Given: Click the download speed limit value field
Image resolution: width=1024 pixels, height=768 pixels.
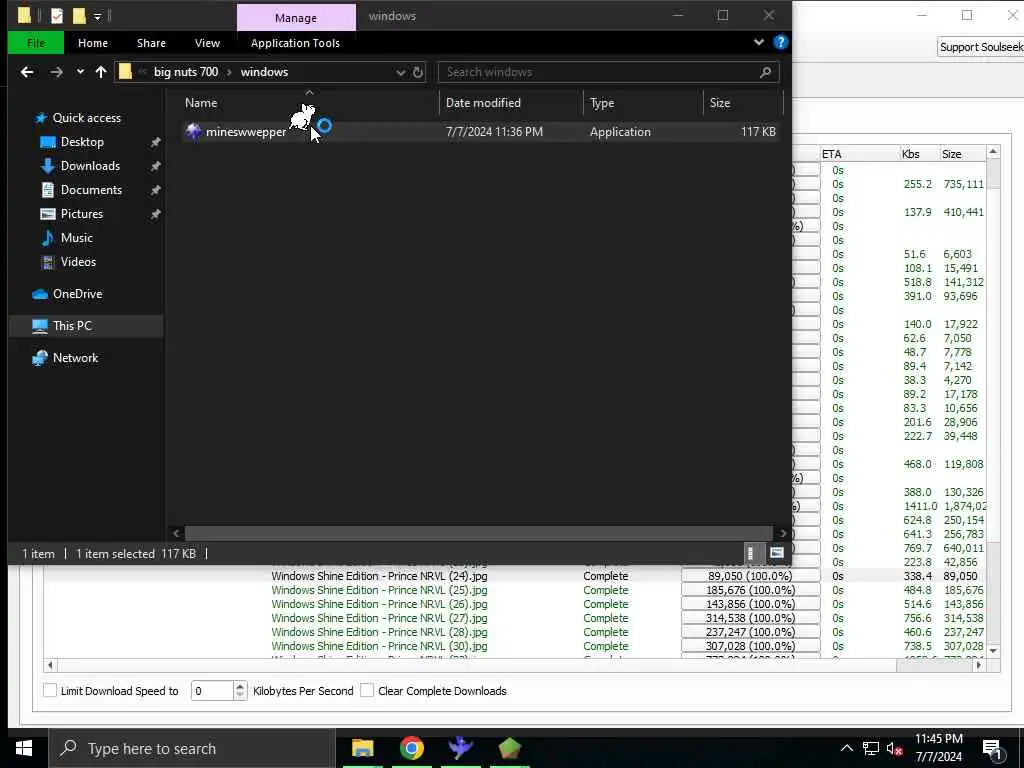Looking at the screenshot, I should [212, 690].
